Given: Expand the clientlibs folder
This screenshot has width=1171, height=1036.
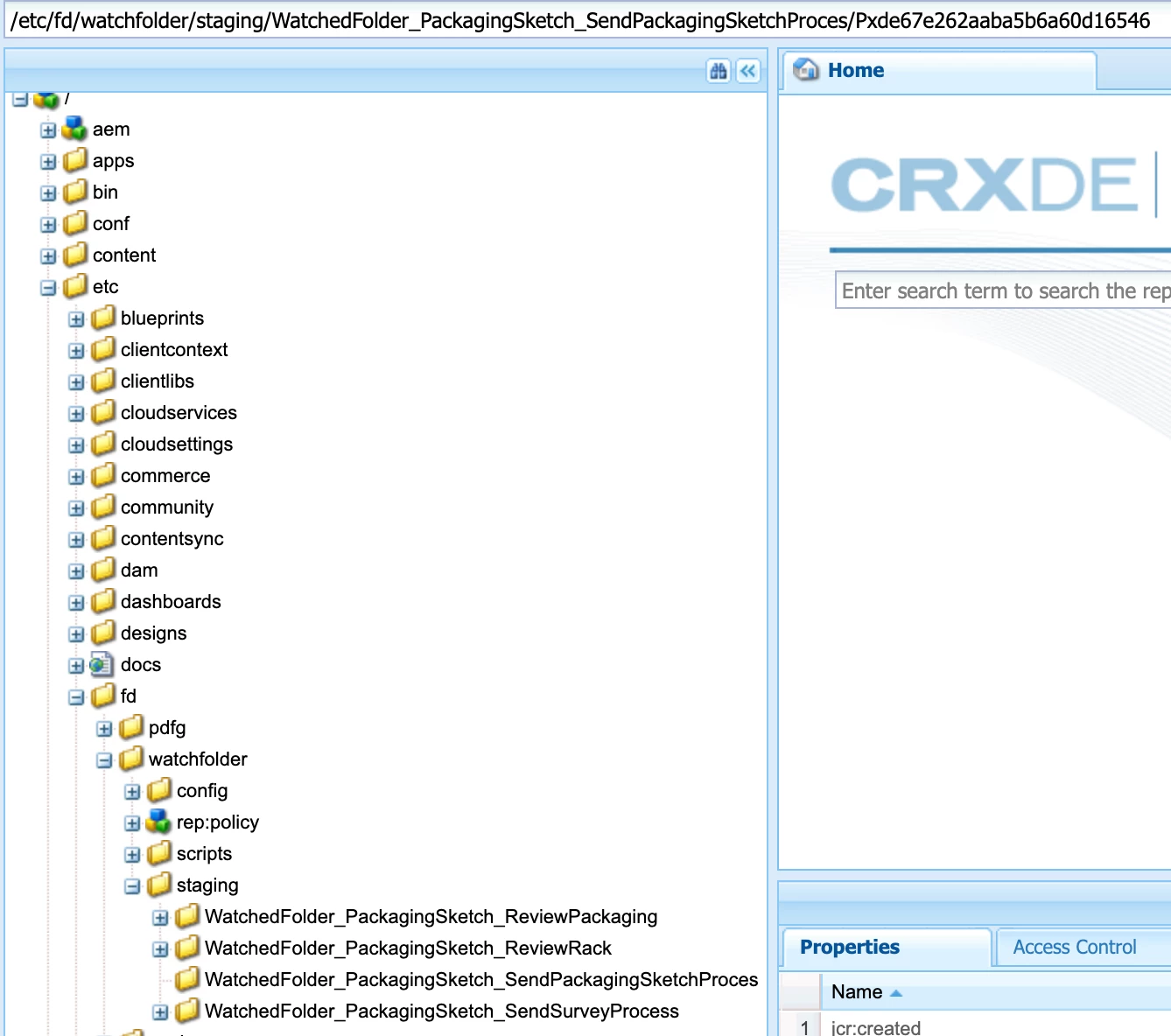Looking at the screenshot, I should pyautogui.click(x=76, y=382).
